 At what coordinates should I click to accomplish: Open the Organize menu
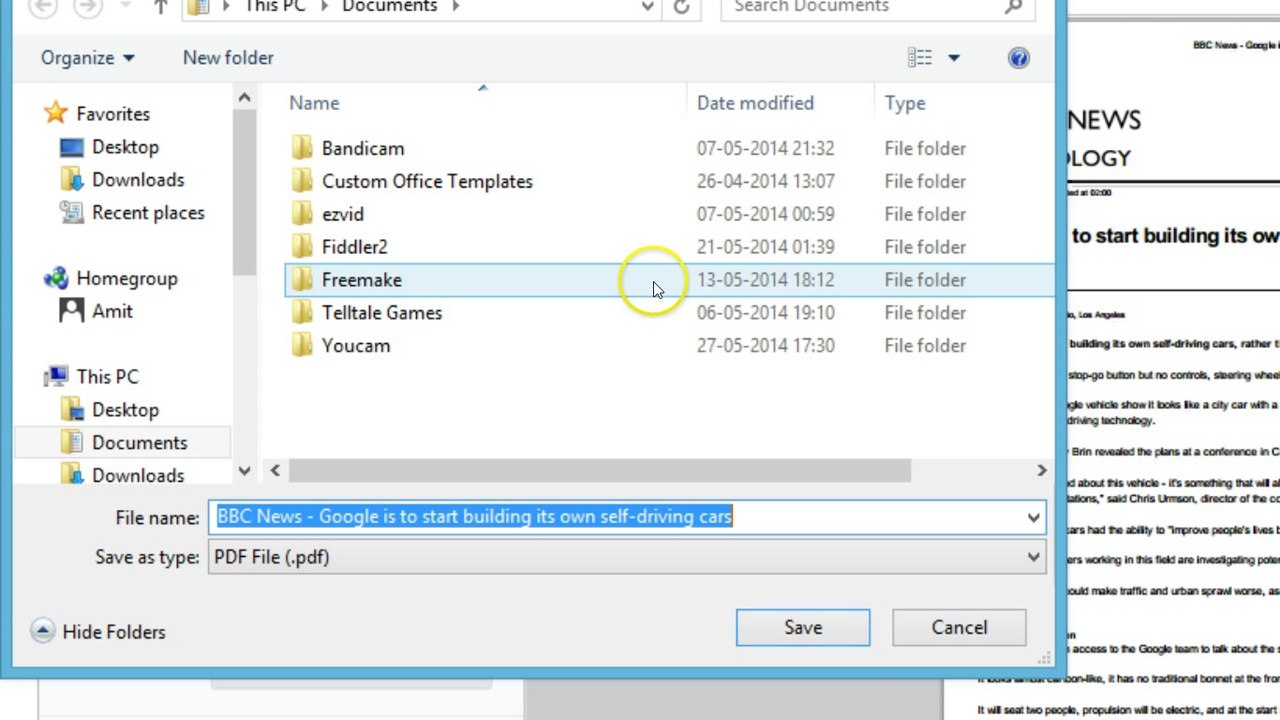pos(87,58)
